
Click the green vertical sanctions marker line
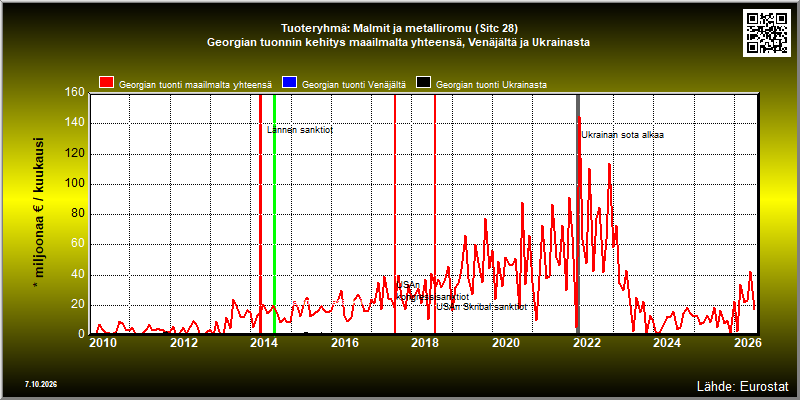click(274, 214)
